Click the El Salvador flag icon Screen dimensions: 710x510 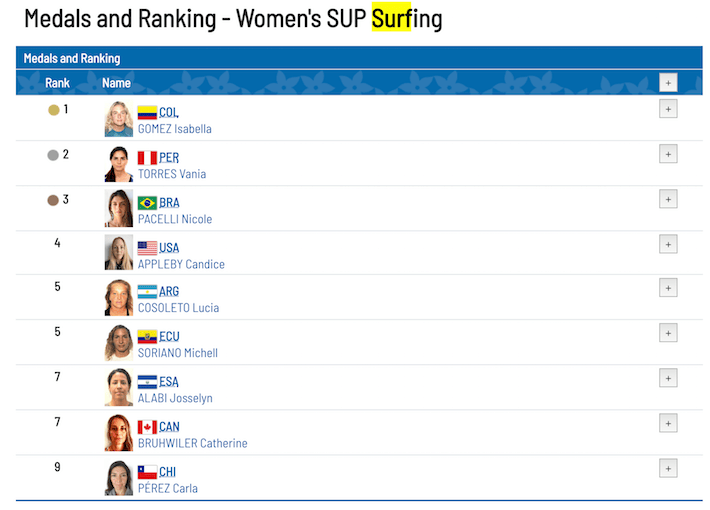point(147,382)
